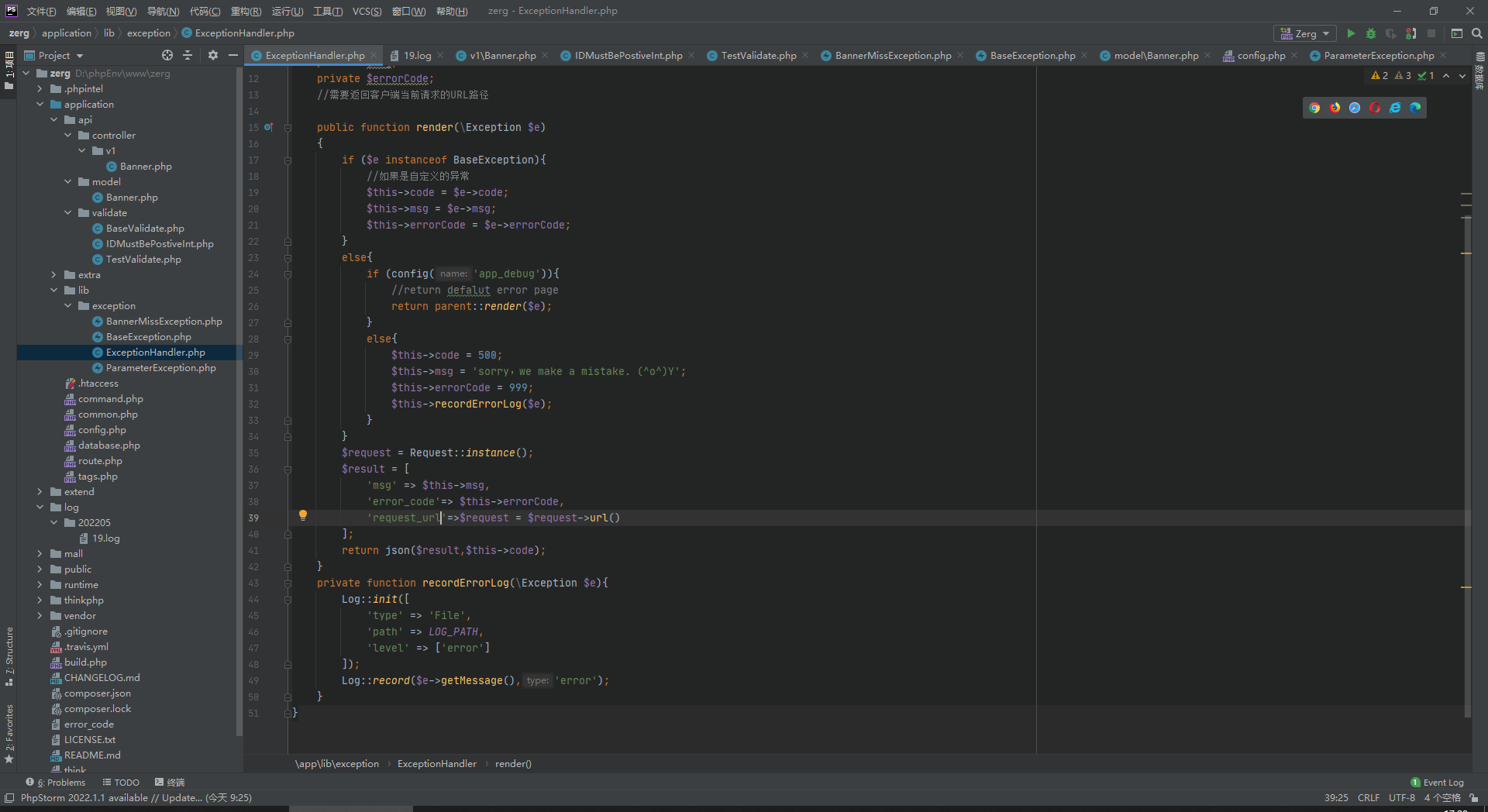Switch to the 19.log tab
The height and width of the screenshot is (812, 1488).
click(417, 56)
